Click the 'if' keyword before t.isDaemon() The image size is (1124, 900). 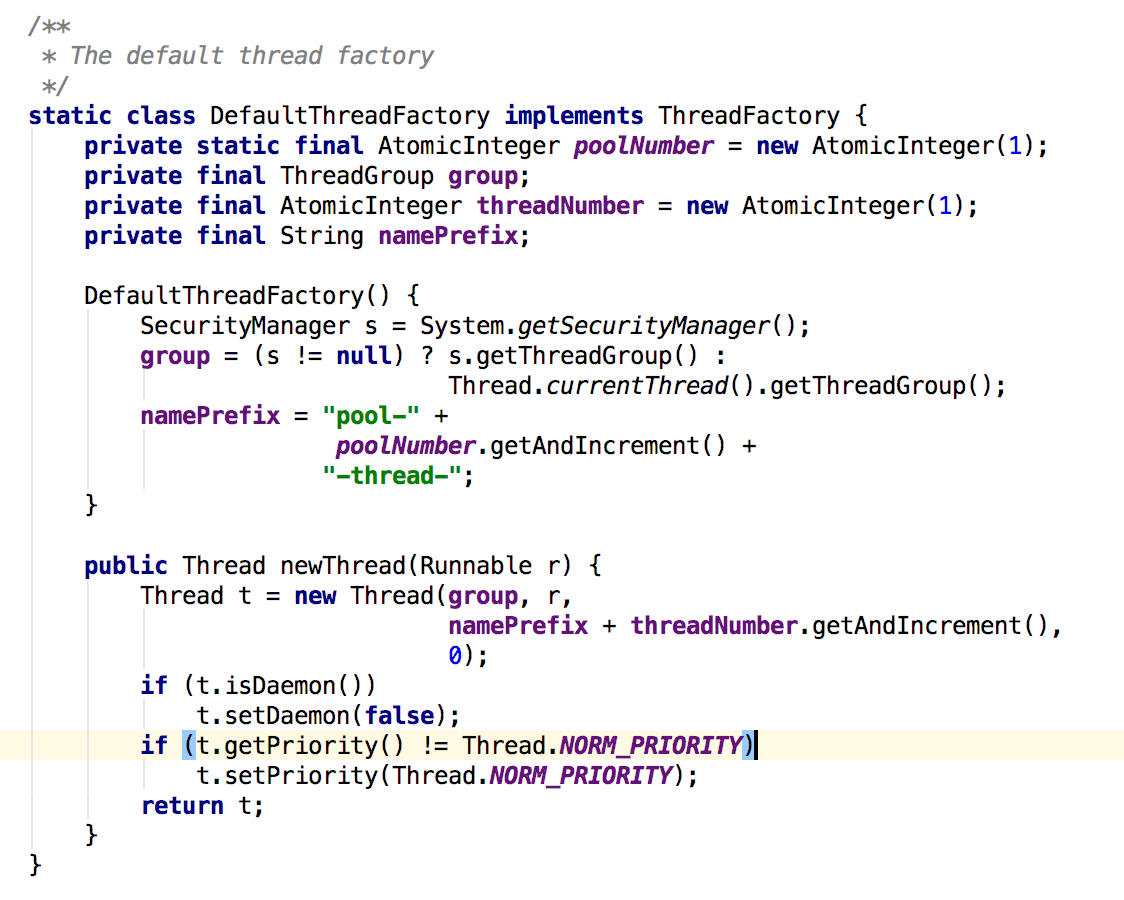coord(153,686)
